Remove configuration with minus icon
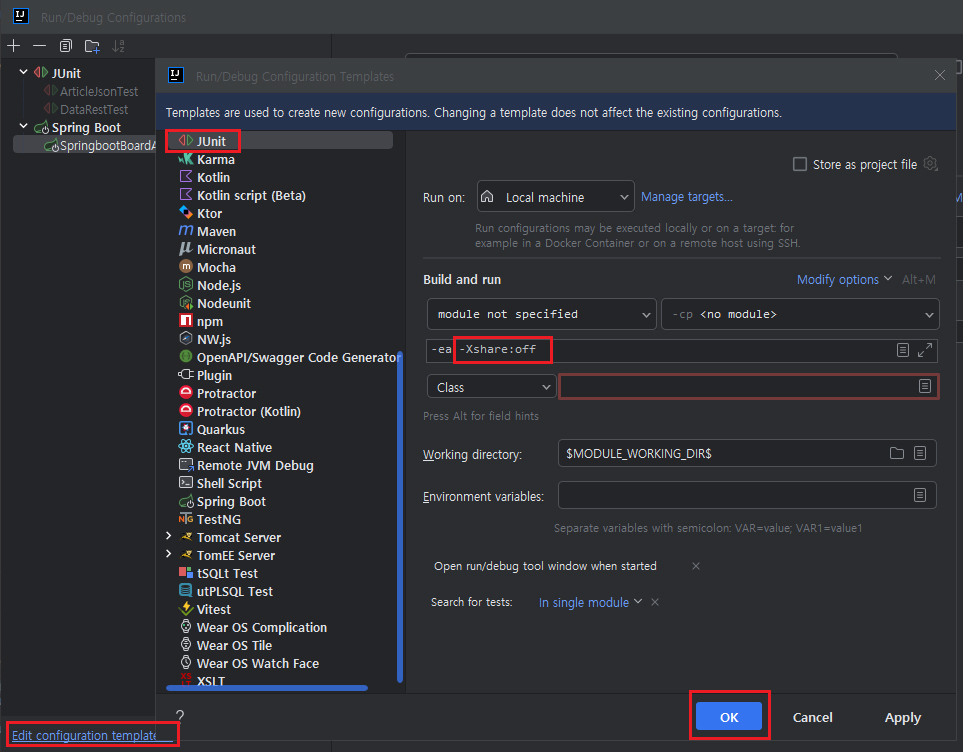963x752 pixels. pos(39,46)
